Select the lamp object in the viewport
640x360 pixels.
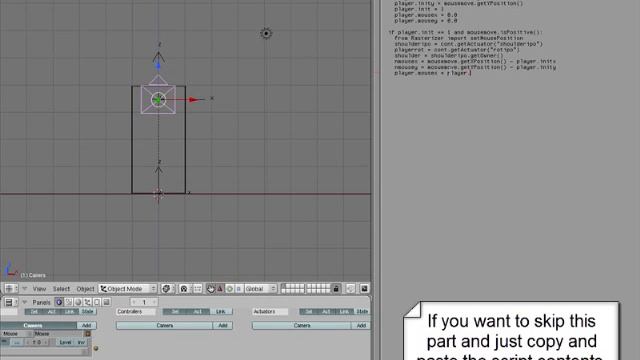point(266,33)
